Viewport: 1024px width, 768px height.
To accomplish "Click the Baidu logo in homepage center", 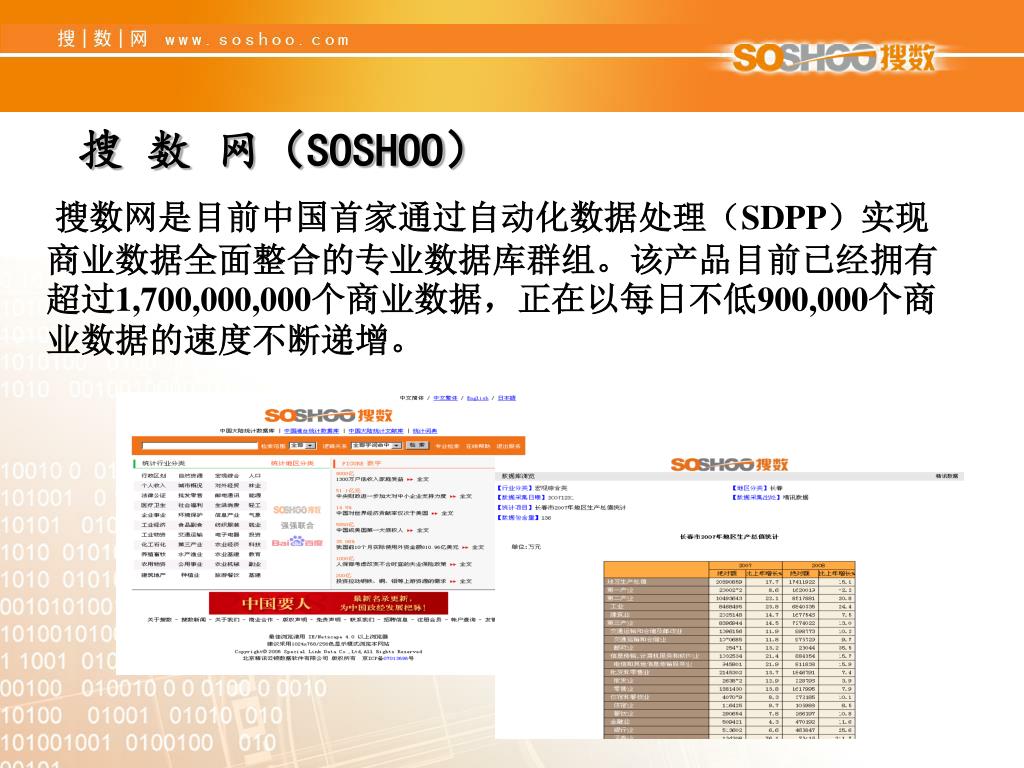I will click(x=297, y=543).
